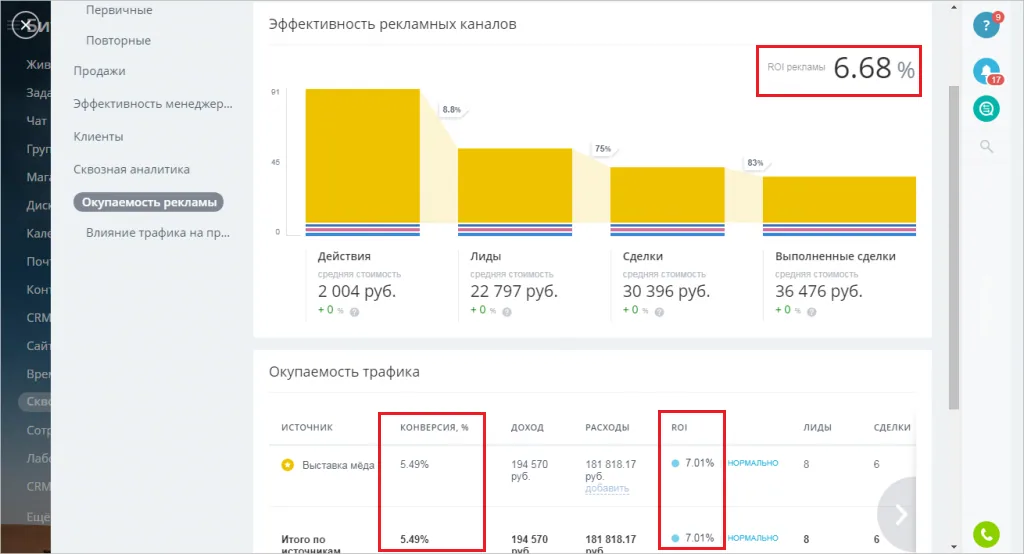
Task: Open Влияние трафика на продажи item
Action: coord(157,233)
